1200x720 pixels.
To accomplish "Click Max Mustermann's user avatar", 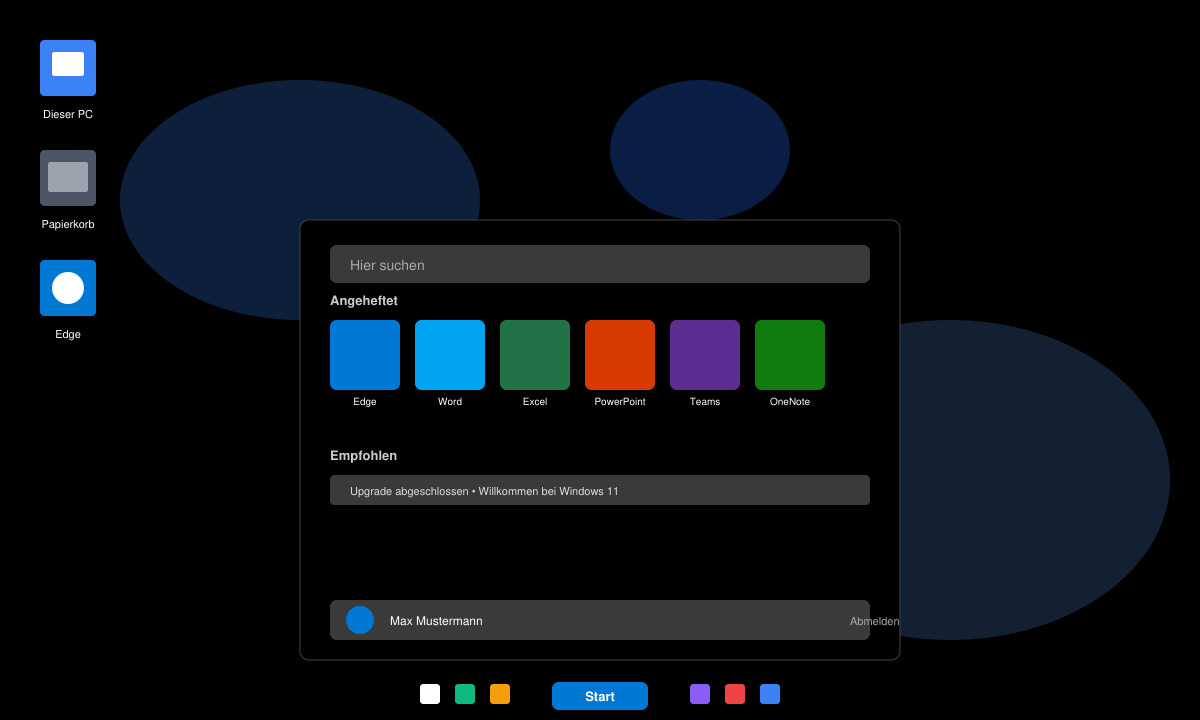I will point(360,620).
